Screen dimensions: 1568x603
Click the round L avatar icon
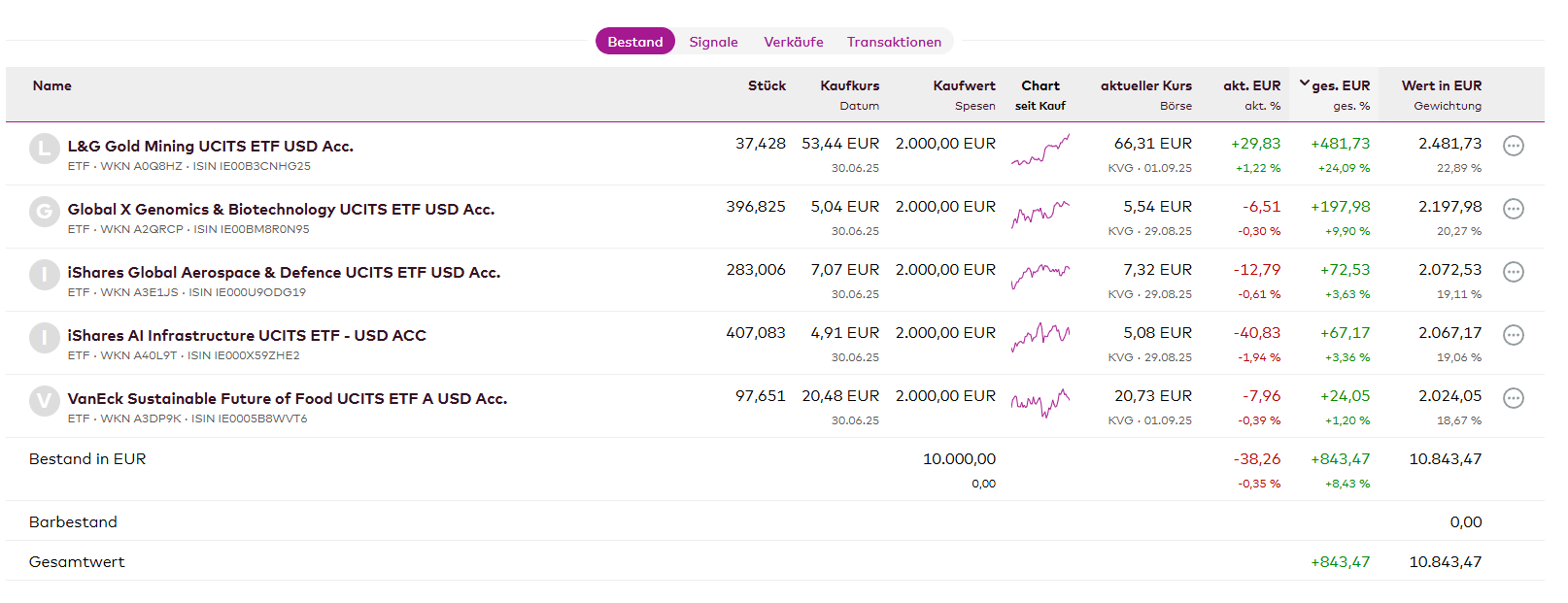pyautogui.click(x=44, y=149)
